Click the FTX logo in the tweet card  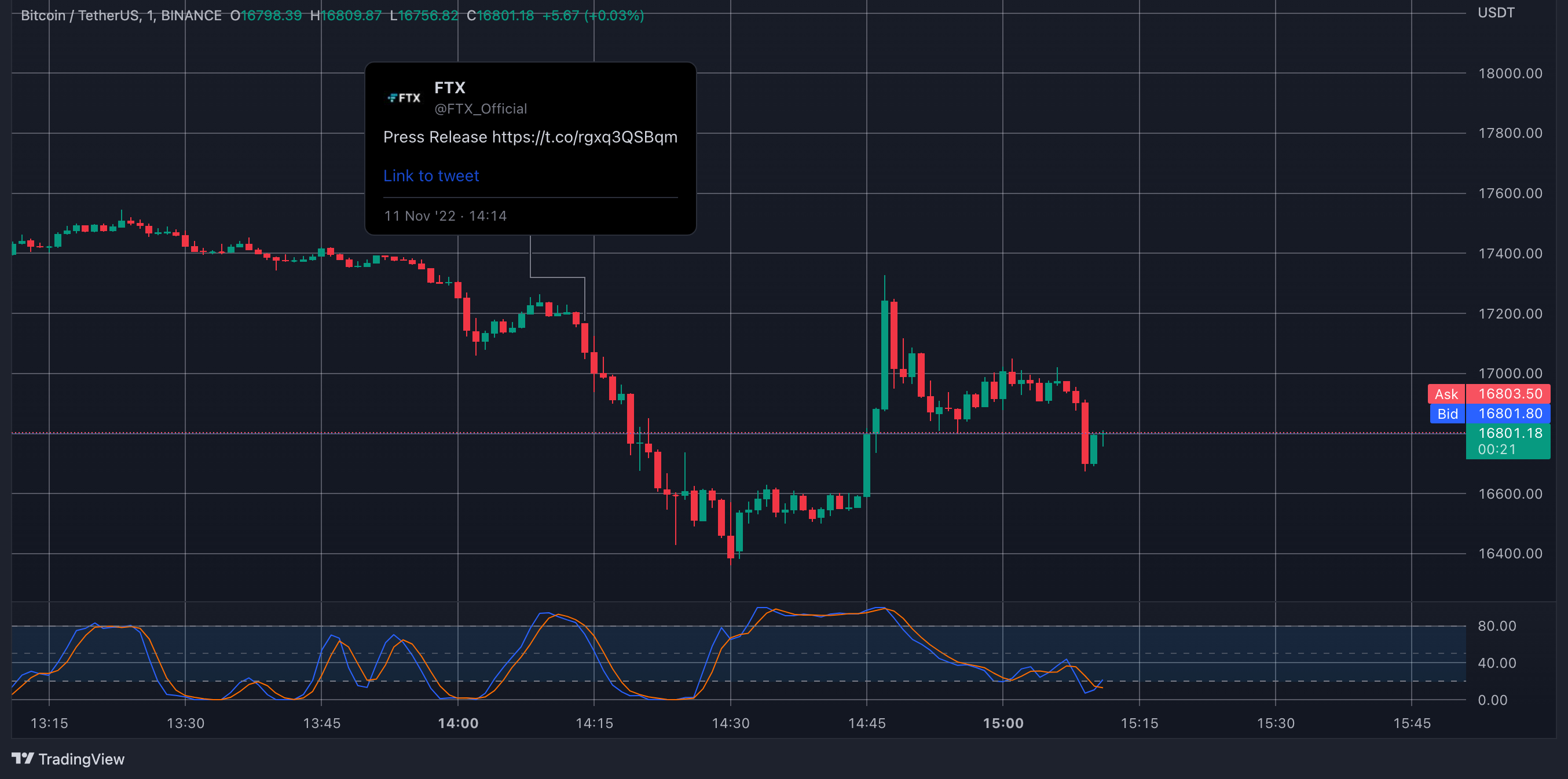point(404,97)
